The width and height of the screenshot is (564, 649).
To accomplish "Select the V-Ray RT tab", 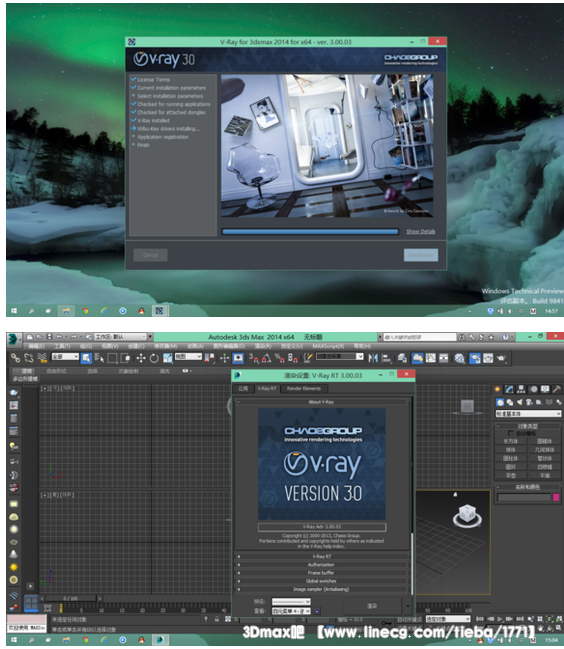I will pos(266,388).
